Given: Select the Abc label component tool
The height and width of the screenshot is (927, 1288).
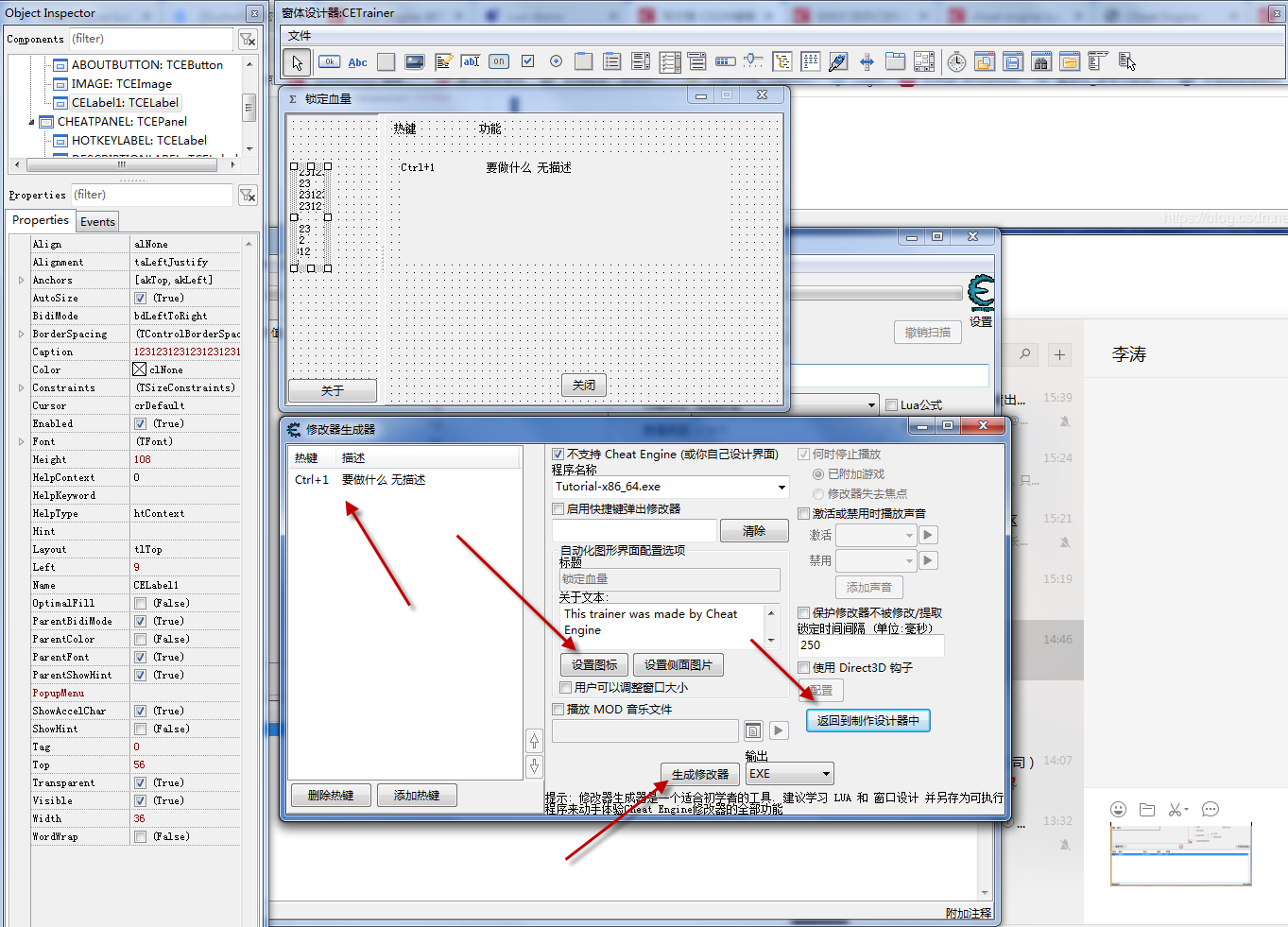Looking at the screenshot, I should pos(357,61).
